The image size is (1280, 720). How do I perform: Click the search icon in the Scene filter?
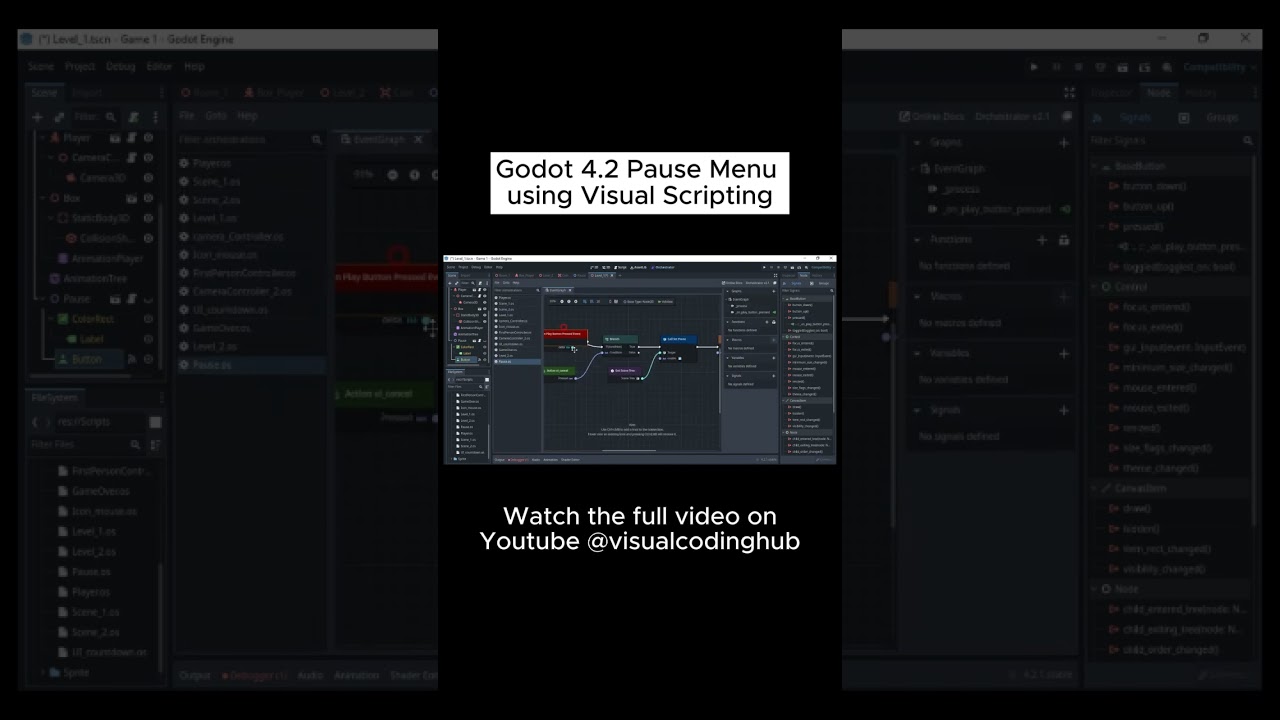111,117
